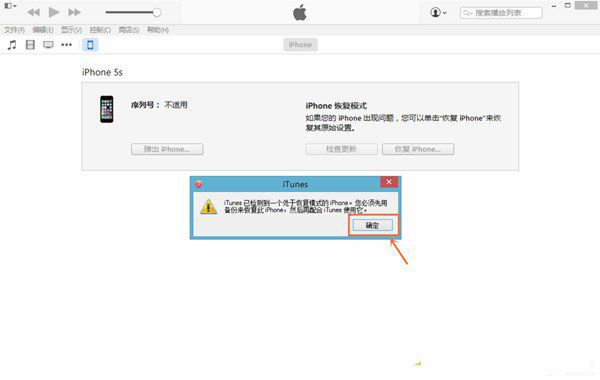The width and height of the screenshot is (600, 380).
Task: Click 确定 in the iTunes dialog
Action: (x=373, y=225)
